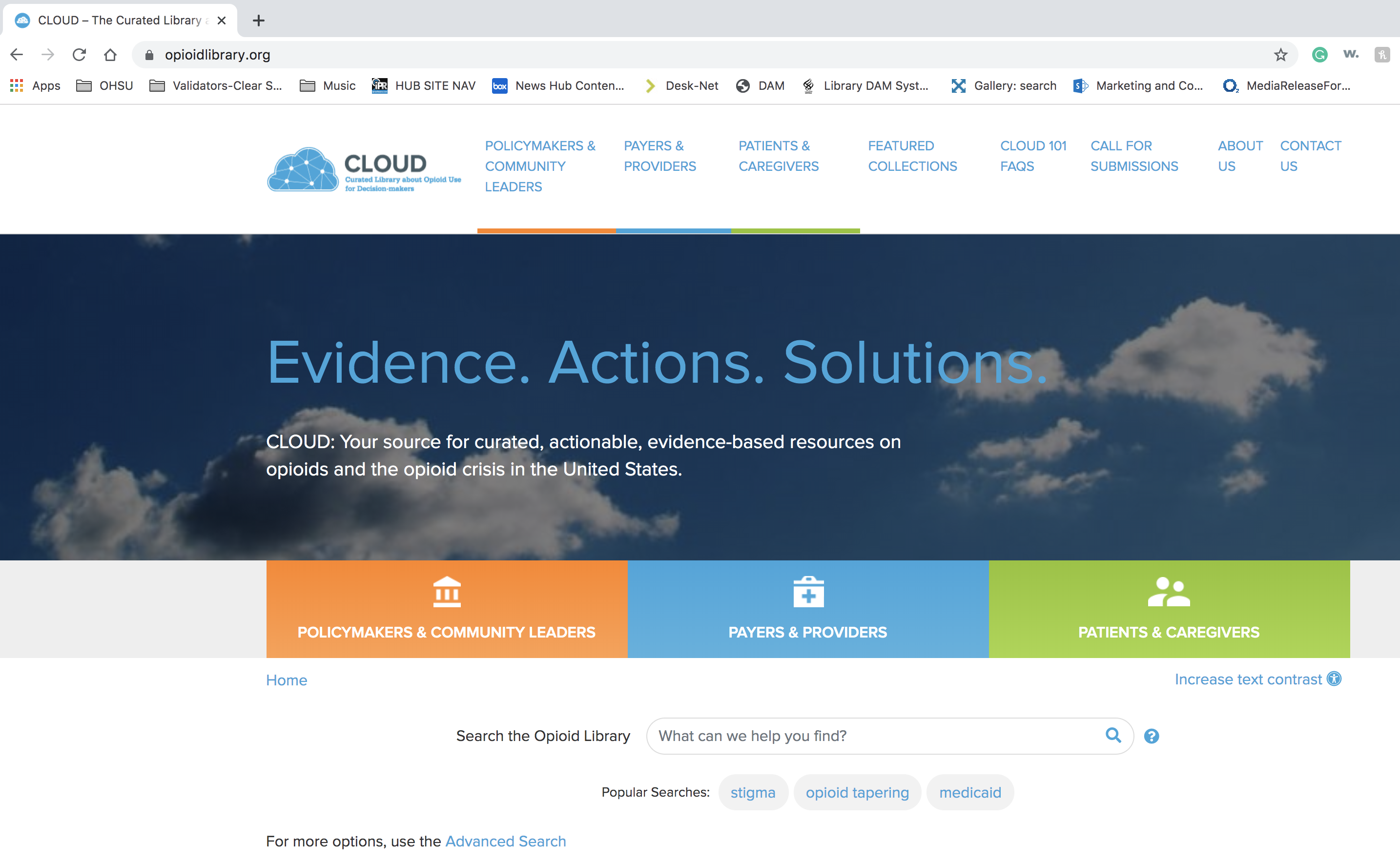Screen dimensions: 1400x865
Task: Expand the Music bookmarks folder
Action: click(328, 86)
